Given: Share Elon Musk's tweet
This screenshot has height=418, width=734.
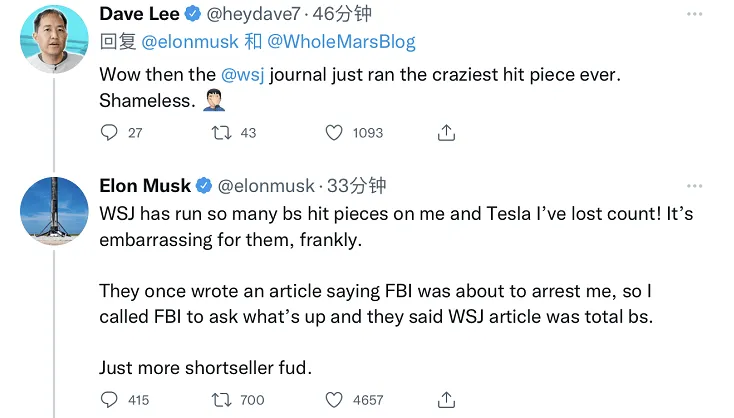Looking at the screenshot, I should (447, 399).
